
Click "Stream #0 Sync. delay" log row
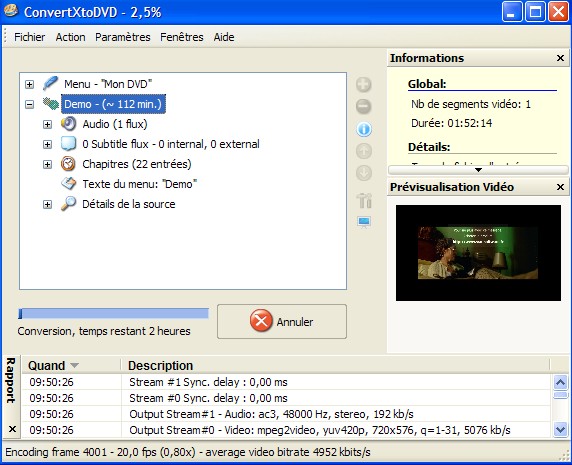click(x=286, y=398)
